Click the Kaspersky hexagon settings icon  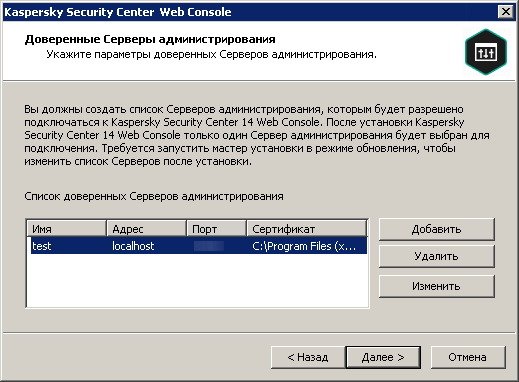[x=486, y=52]
